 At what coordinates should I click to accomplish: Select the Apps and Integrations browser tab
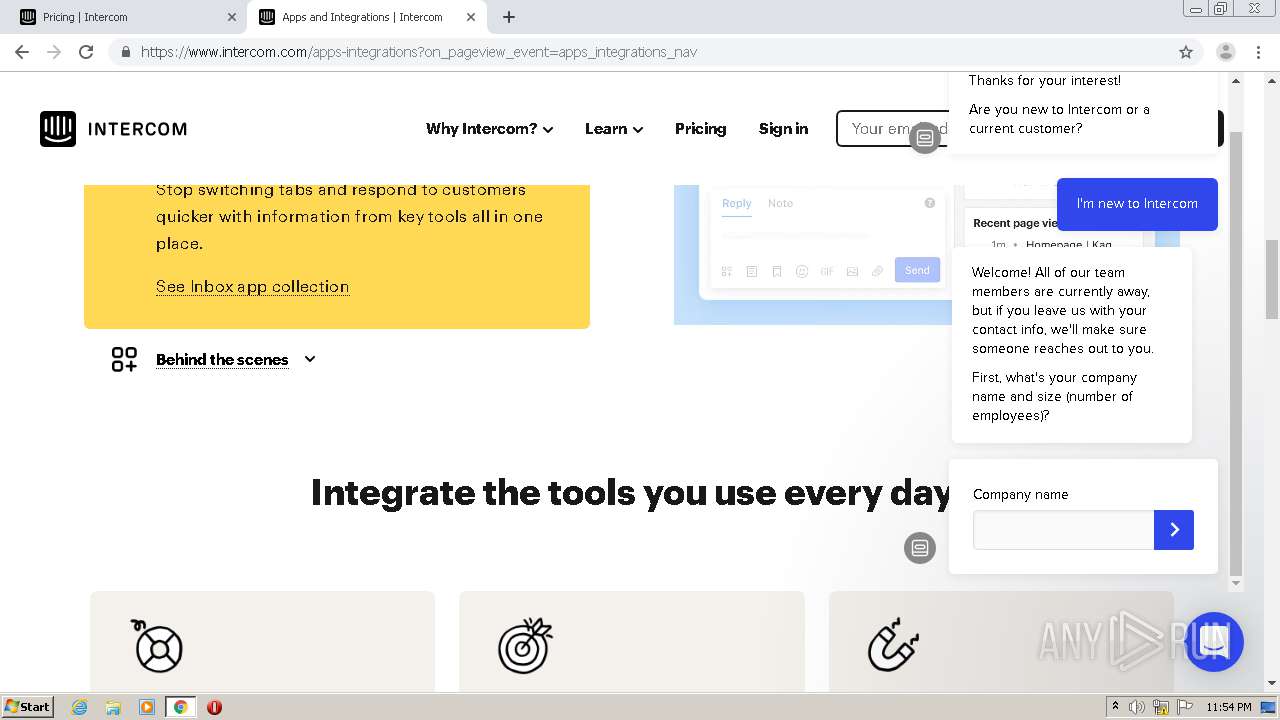(362, 17)
